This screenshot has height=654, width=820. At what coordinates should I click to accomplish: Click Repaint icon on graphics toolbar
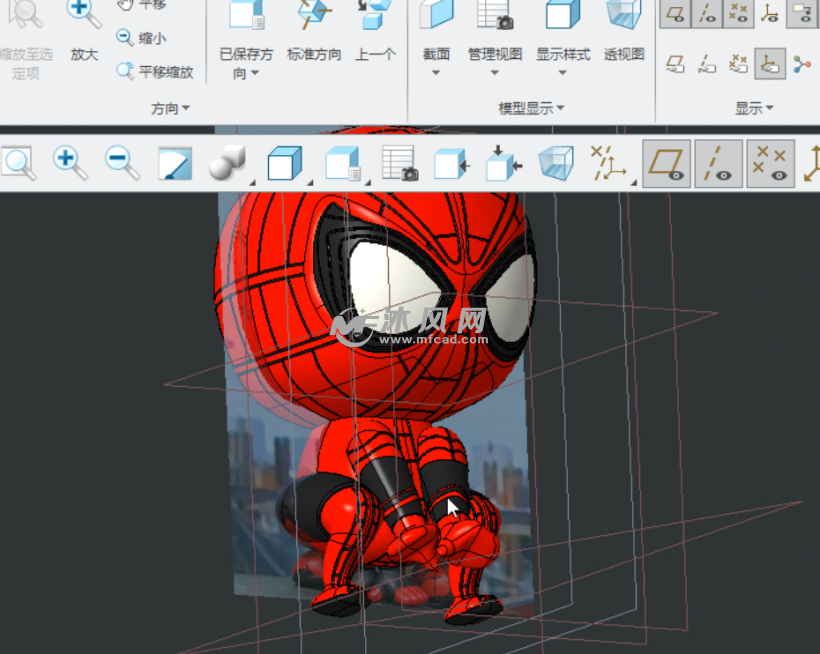tap(175, 164)
